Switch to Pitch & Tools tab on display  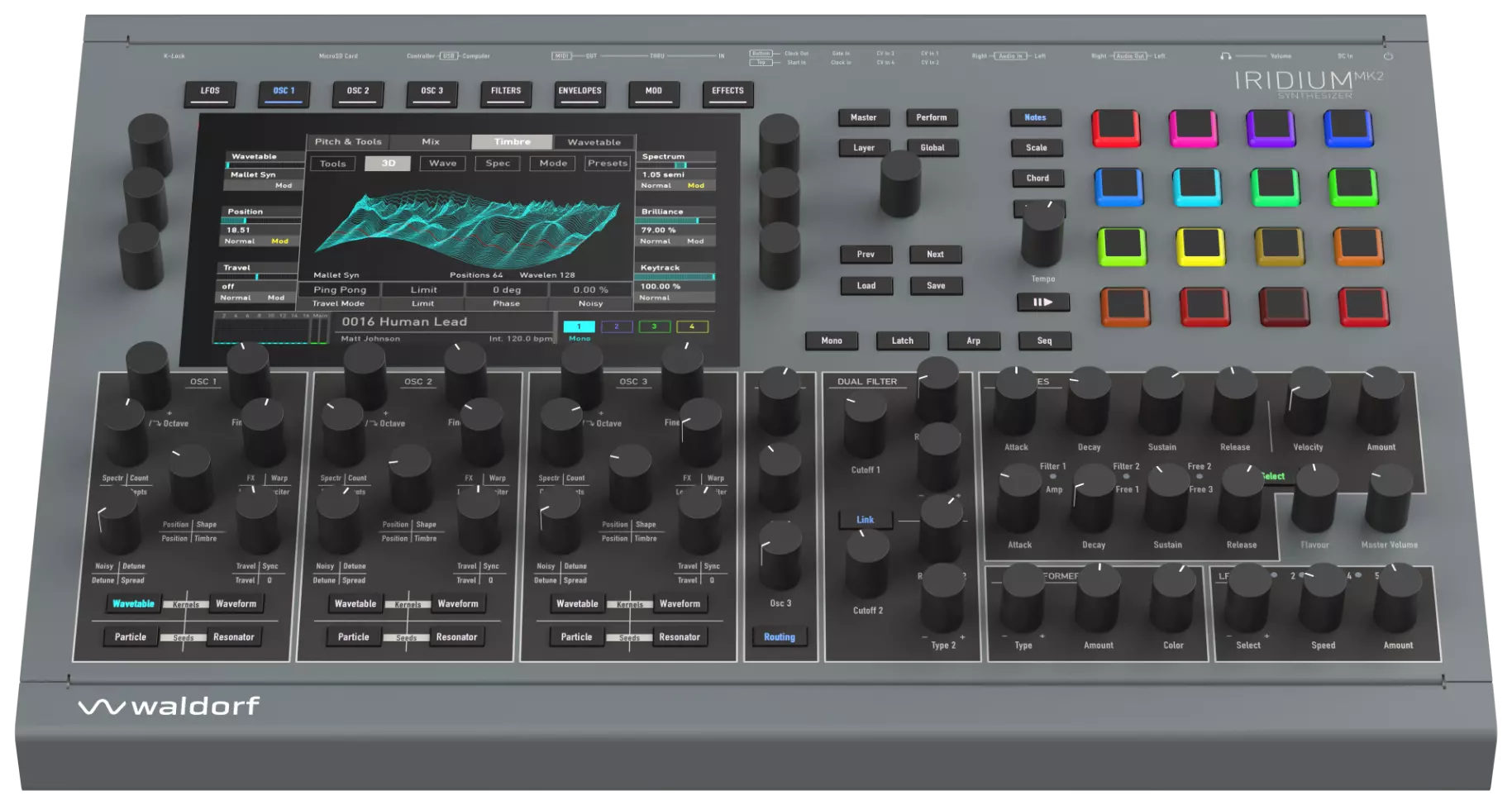(348, 142)
